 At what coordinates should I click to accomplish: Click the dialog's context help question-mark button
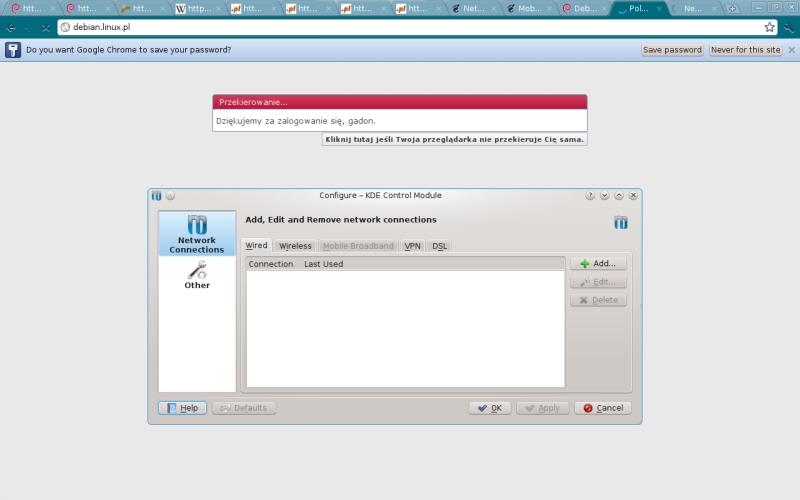tap(590, 196)
